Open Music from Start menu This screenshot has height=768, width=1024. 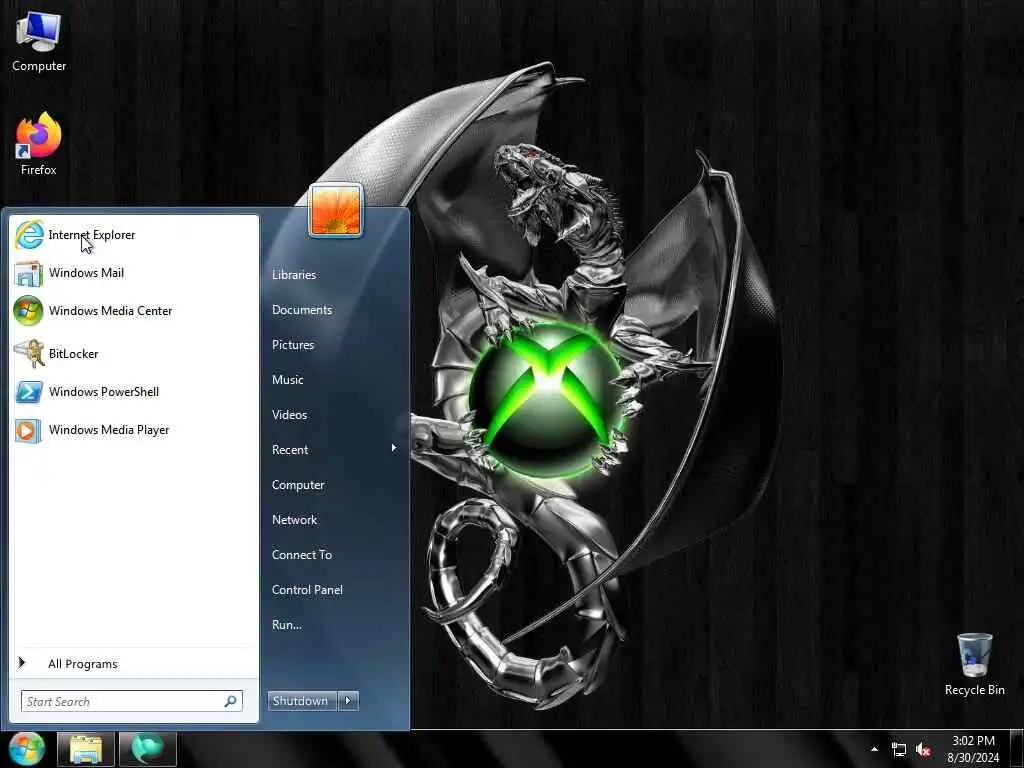pos(287,380)
